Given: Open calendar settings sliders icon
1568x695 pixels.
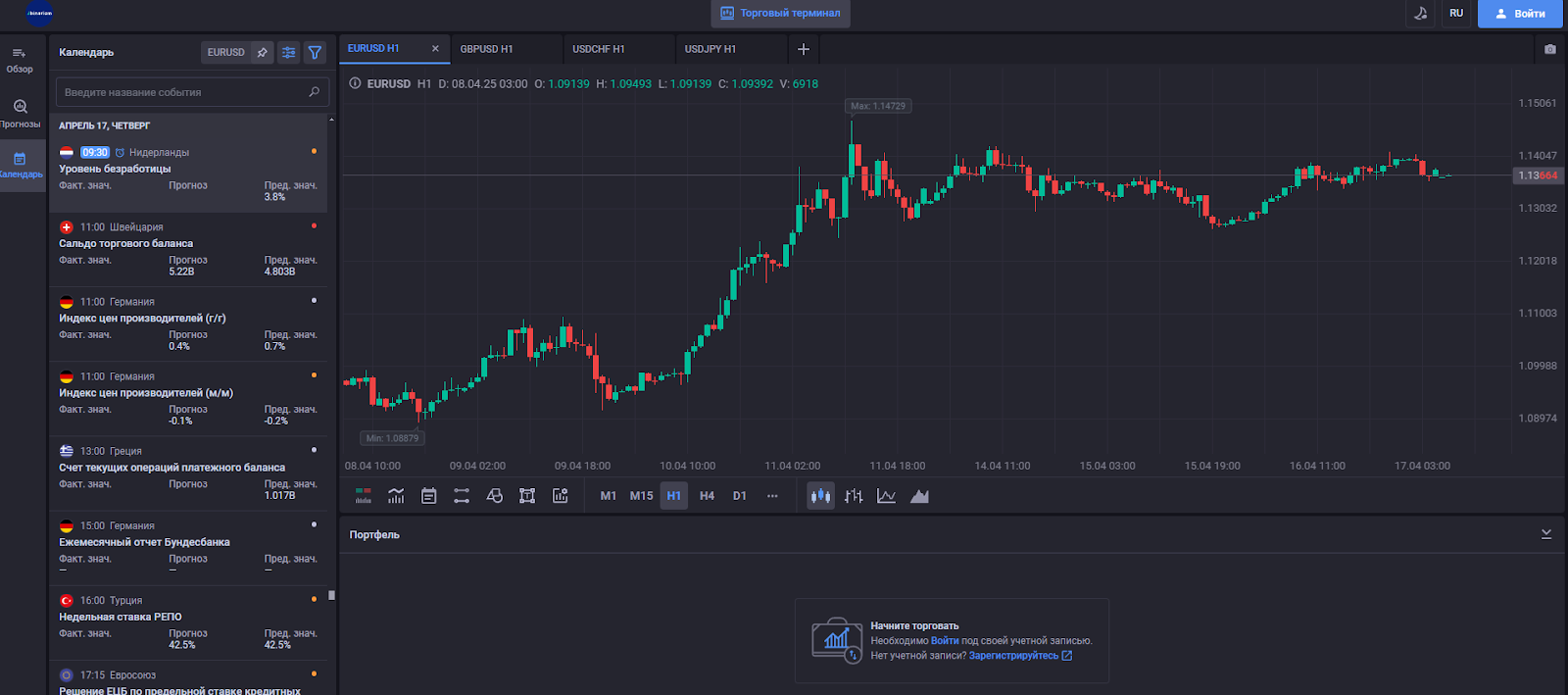Looking at the screenshot, I should [289, 53].
